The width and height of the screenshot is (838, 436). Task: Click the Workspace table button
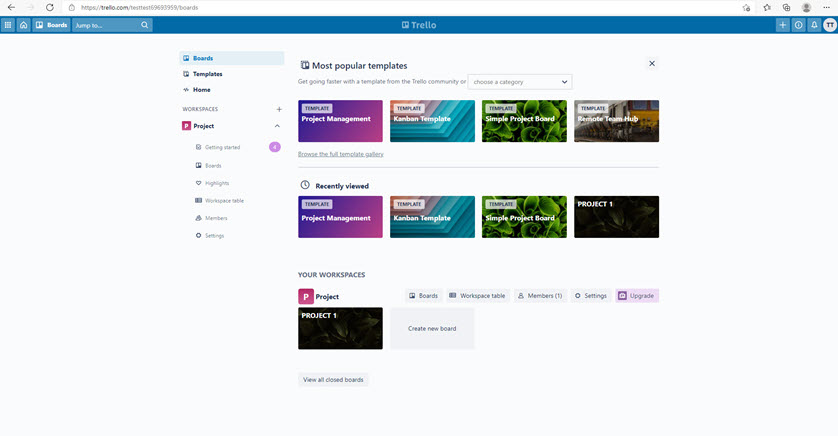tap(478, 295)
